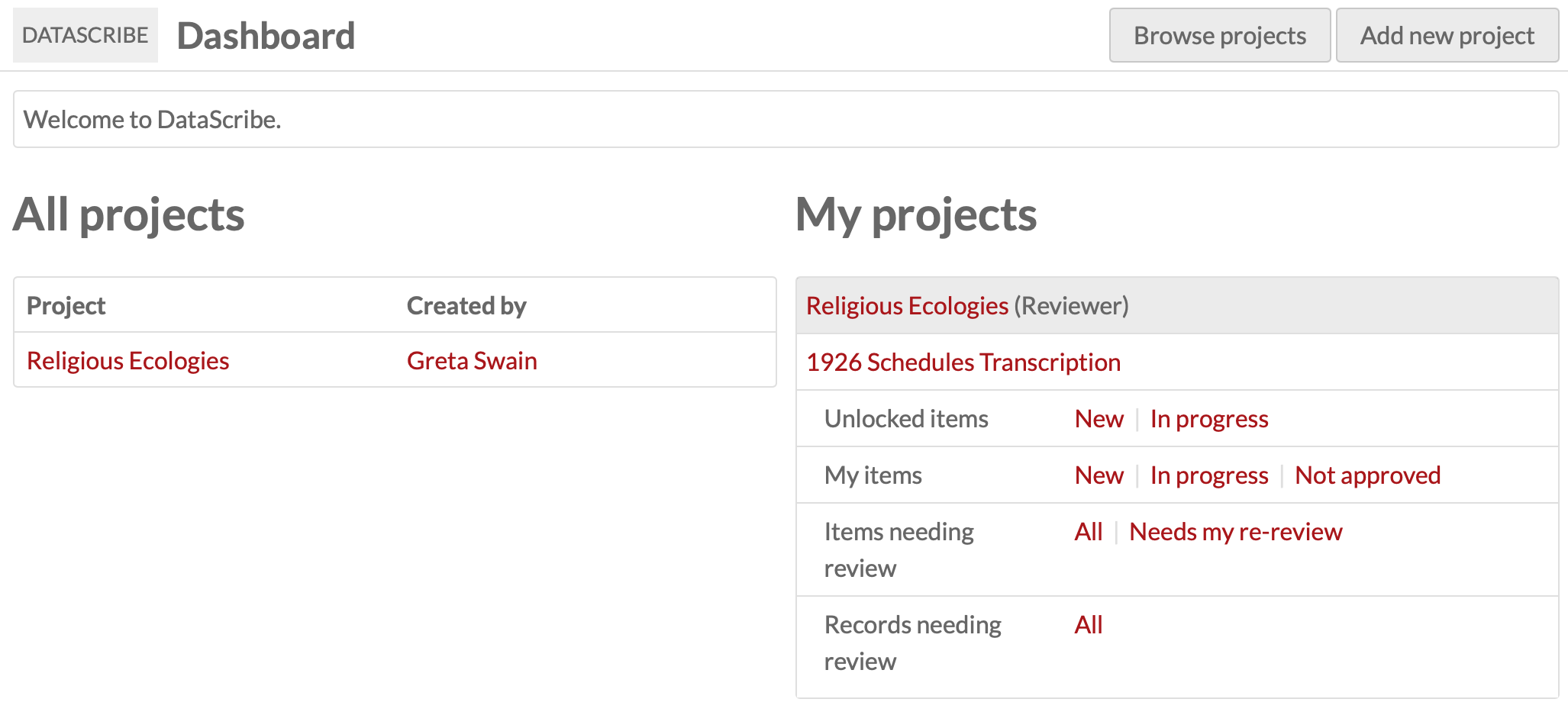Click Add new project button

[1447, 35]
